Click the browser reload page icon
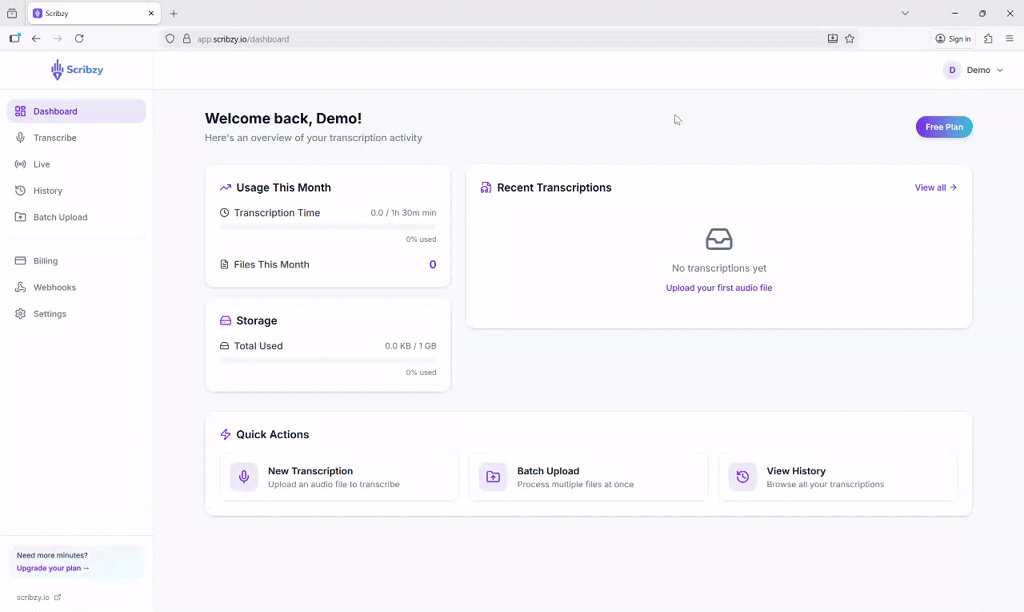The height and width of the screenshot is (612, 1024). tap(79, 39)
